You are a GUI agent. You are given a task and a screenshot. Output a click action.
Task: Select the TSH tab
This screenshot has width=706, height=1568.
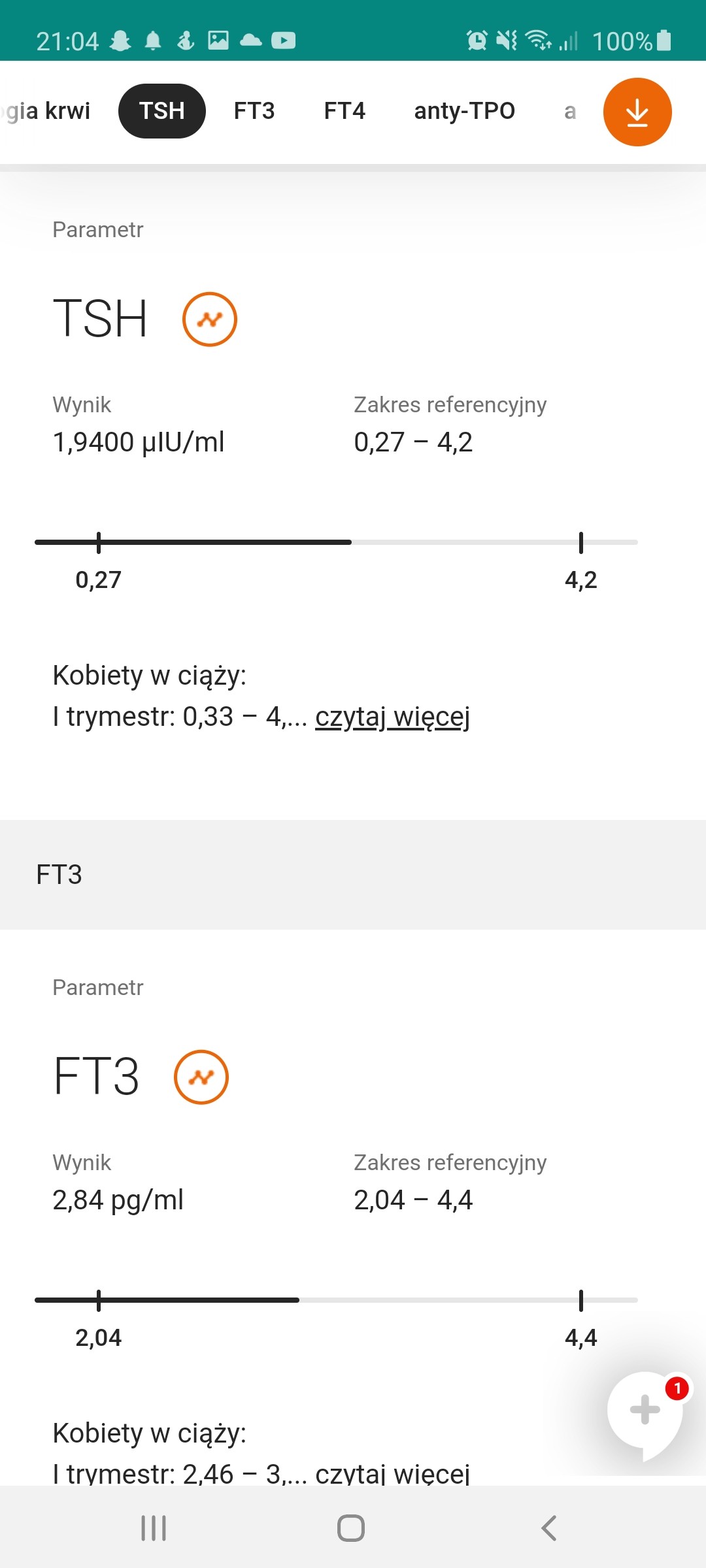(x=161, y=111)
